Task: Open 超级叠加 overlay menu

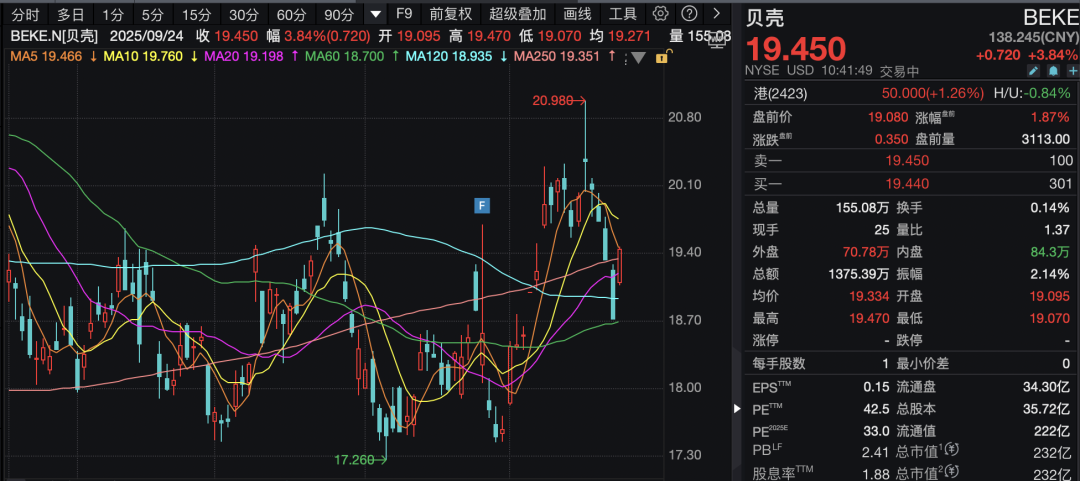Action: click(x=518, y=14)
